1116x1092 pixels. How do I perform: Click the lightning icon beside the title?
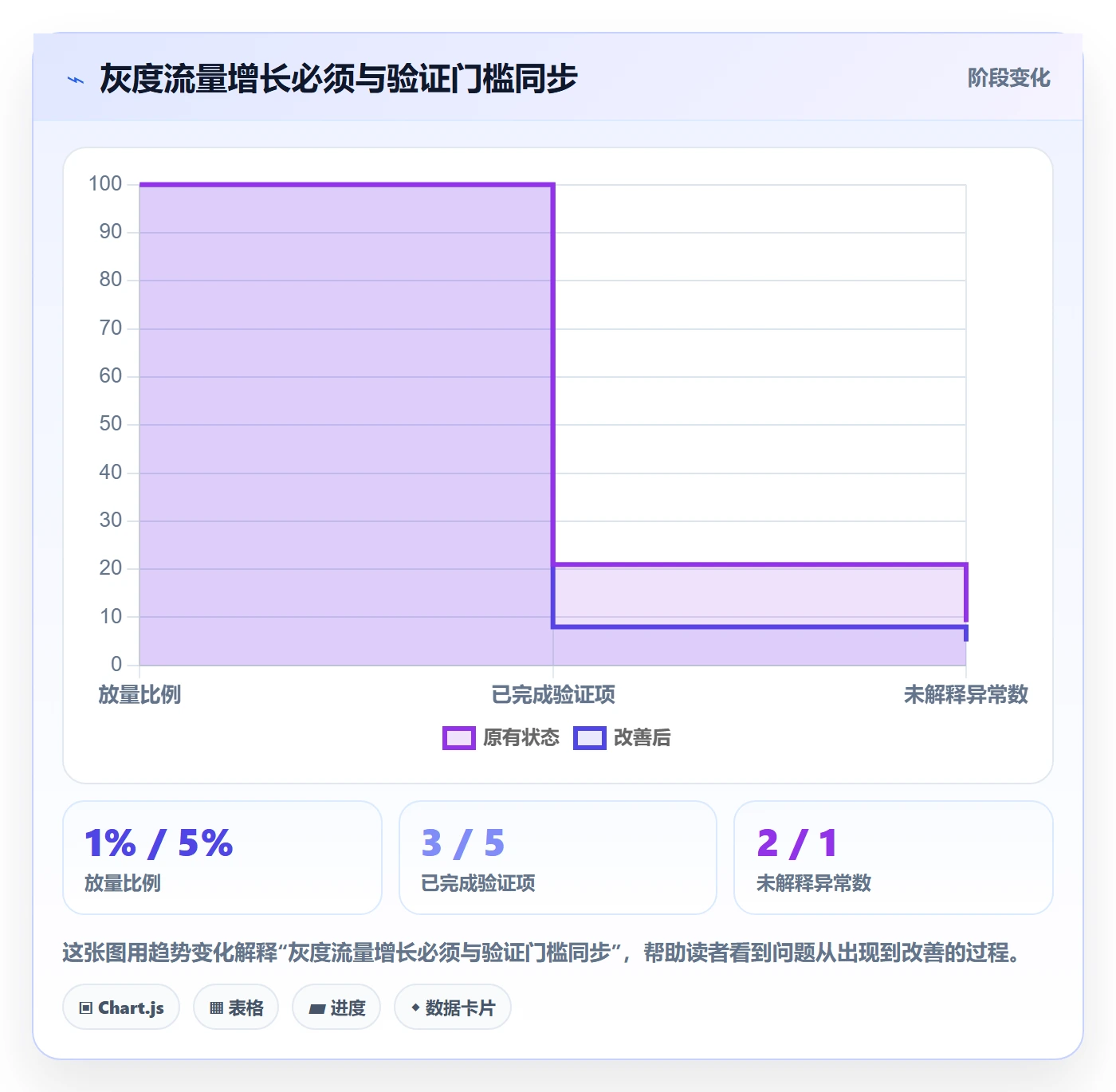(x=76, y=80)
